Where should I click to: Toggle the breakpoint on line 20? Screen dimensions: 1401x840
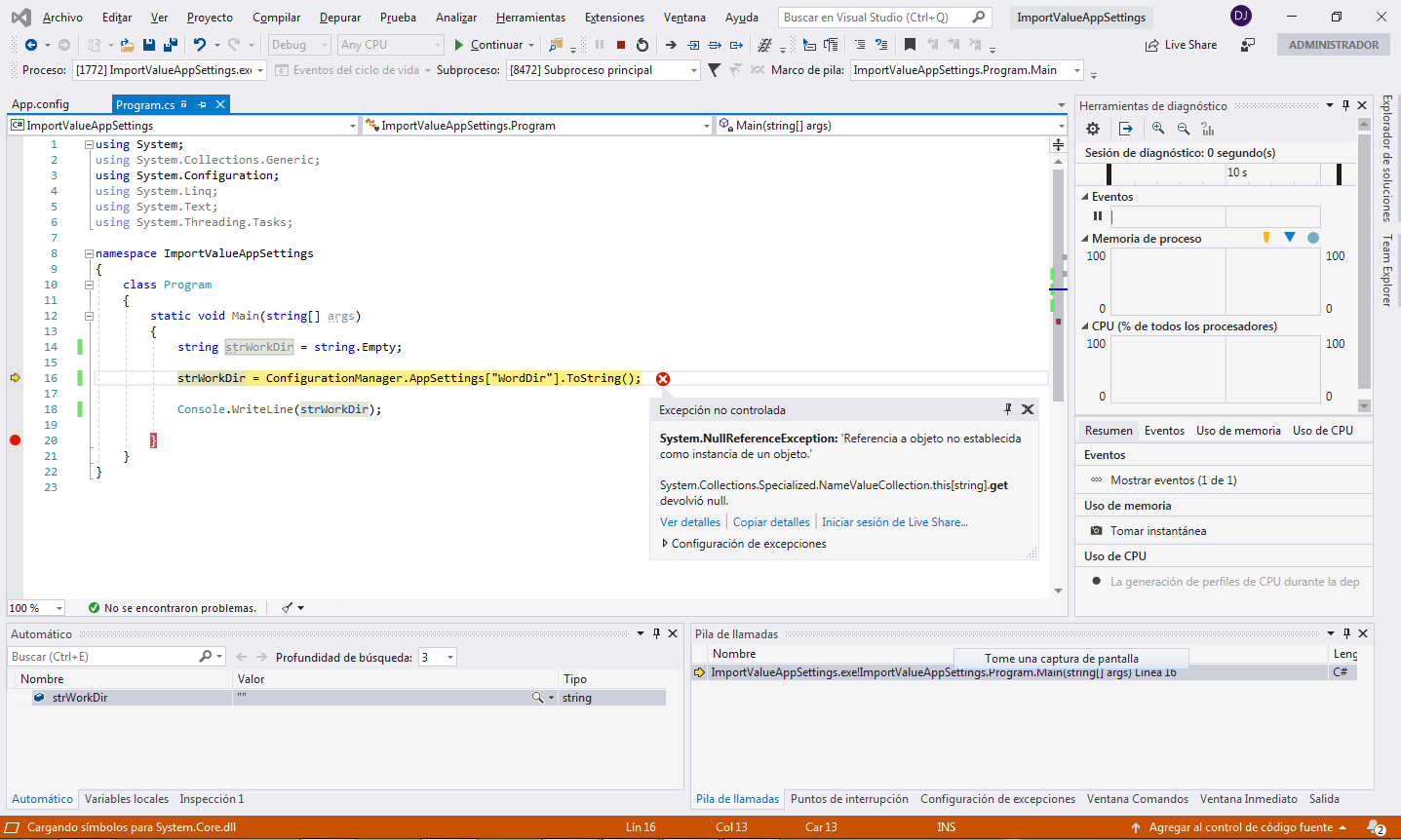coord(15,440)
